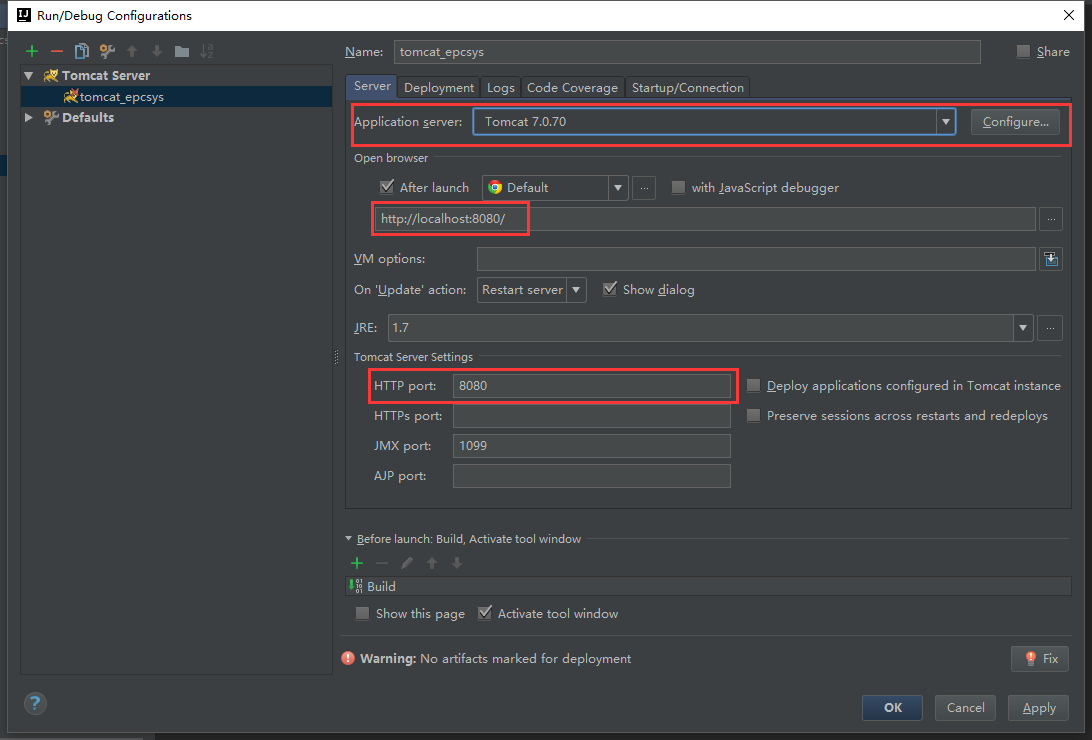Click the Configure... button
Screen dimensions: 1092x740
tap(1015, 122)
